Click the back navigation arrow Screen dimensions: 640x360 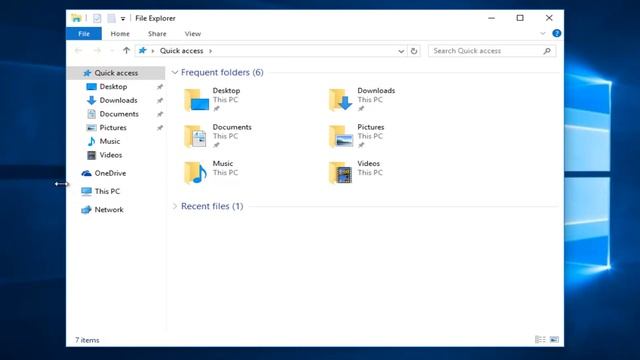tap(78, 51)
